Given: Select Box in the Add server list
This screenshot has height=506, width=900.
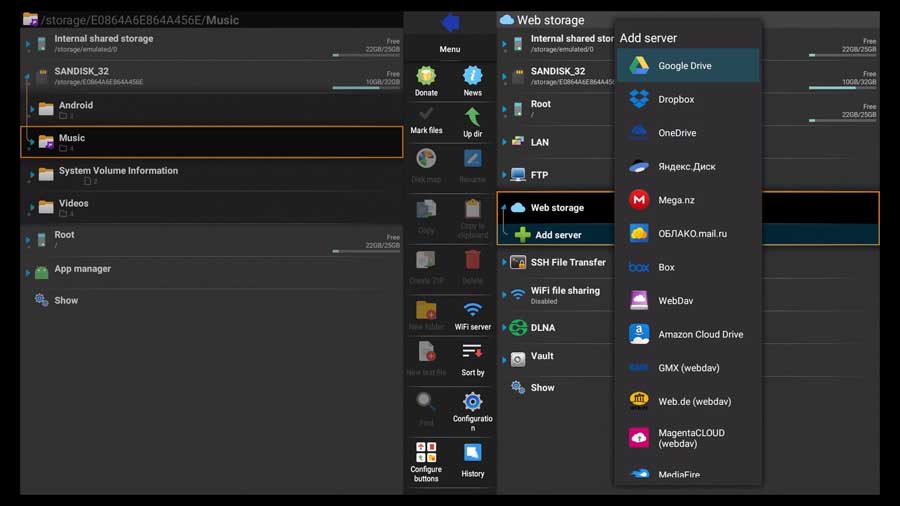Looking at the screenshot, I should pyautogui.click(x=688, y=267).
